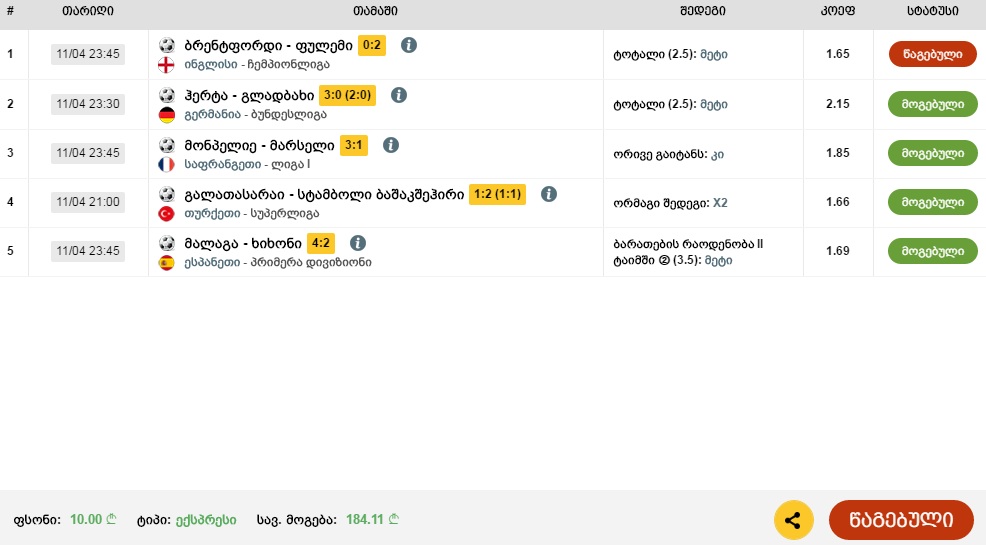The image size is (986, 545).
Task: Click odds value 1.85
Action: click(838, 153)
